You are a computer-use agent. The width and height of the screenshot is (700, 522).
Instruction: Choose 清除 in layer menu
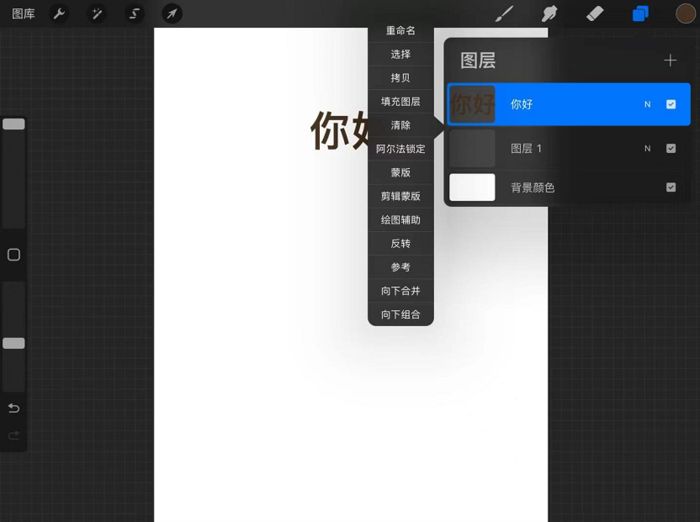click(400, 125)
